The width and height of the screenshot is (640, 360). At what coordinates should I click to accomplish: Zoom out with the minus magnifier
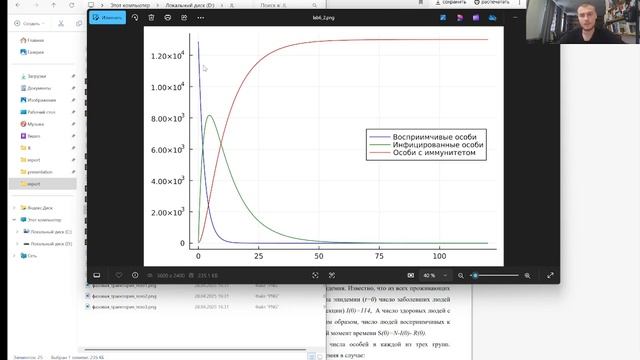(x=461, y=276)
